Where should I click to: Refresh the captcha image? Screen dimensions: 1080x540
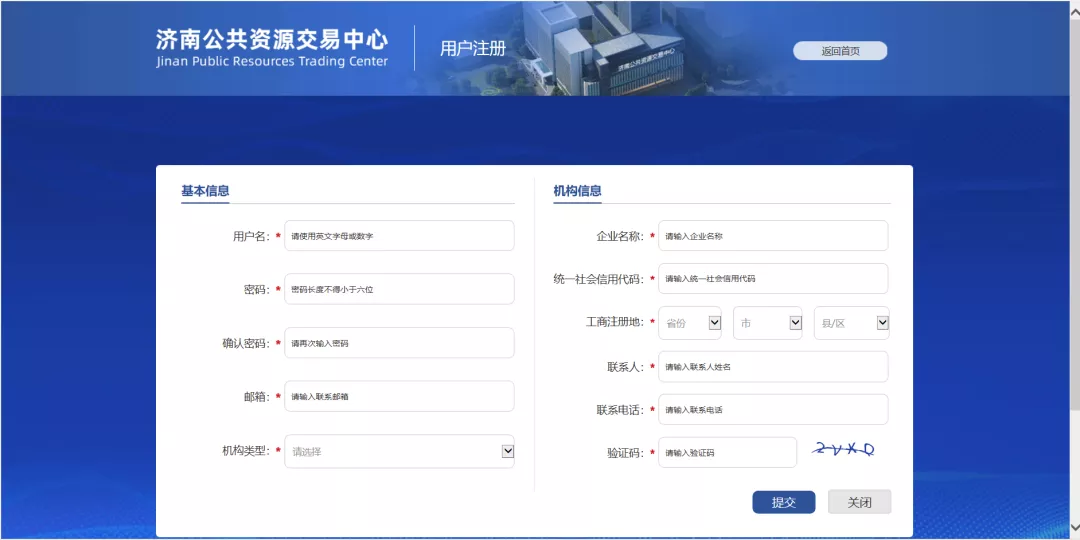pos(843,450)
